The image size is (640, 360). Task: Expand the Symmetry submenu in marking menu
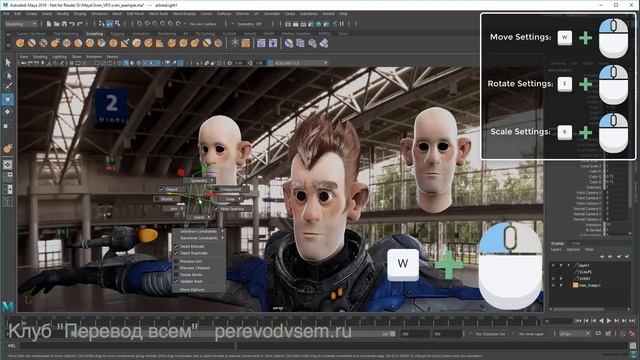(x=199, y=180)
